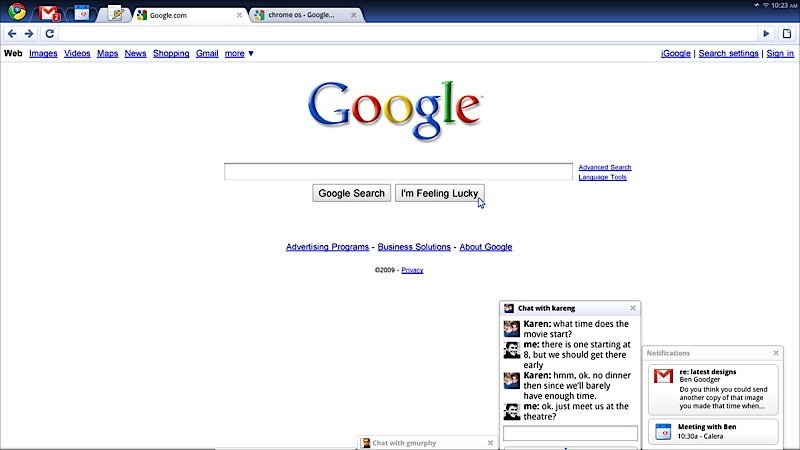Expand the minimized gmurphy chat
This screenshot has width=800, height=450.
tap(420, 442)
